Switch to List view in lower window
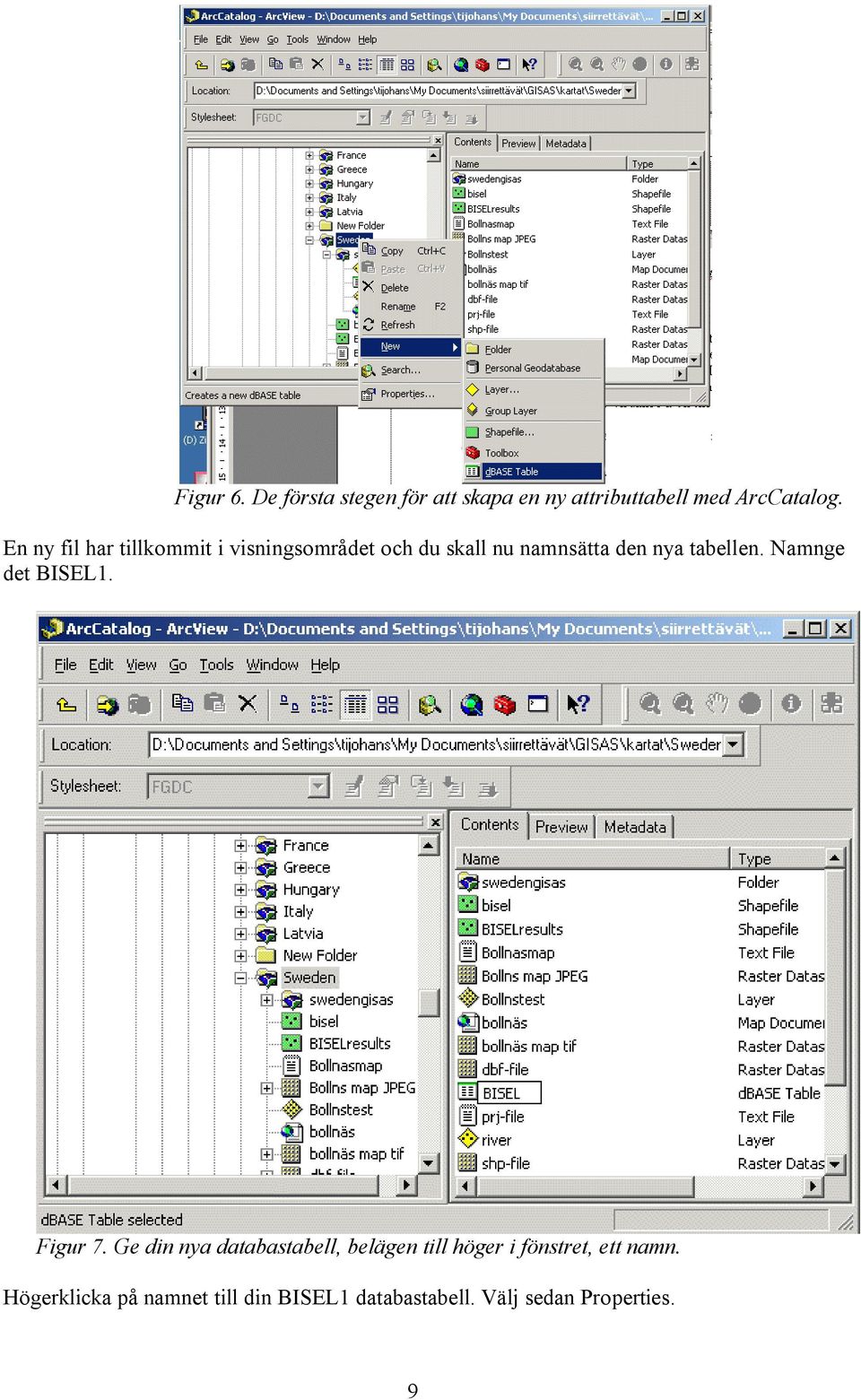Image resolution: width=861 pixels, height=1400 pixels. pos(322,704)
